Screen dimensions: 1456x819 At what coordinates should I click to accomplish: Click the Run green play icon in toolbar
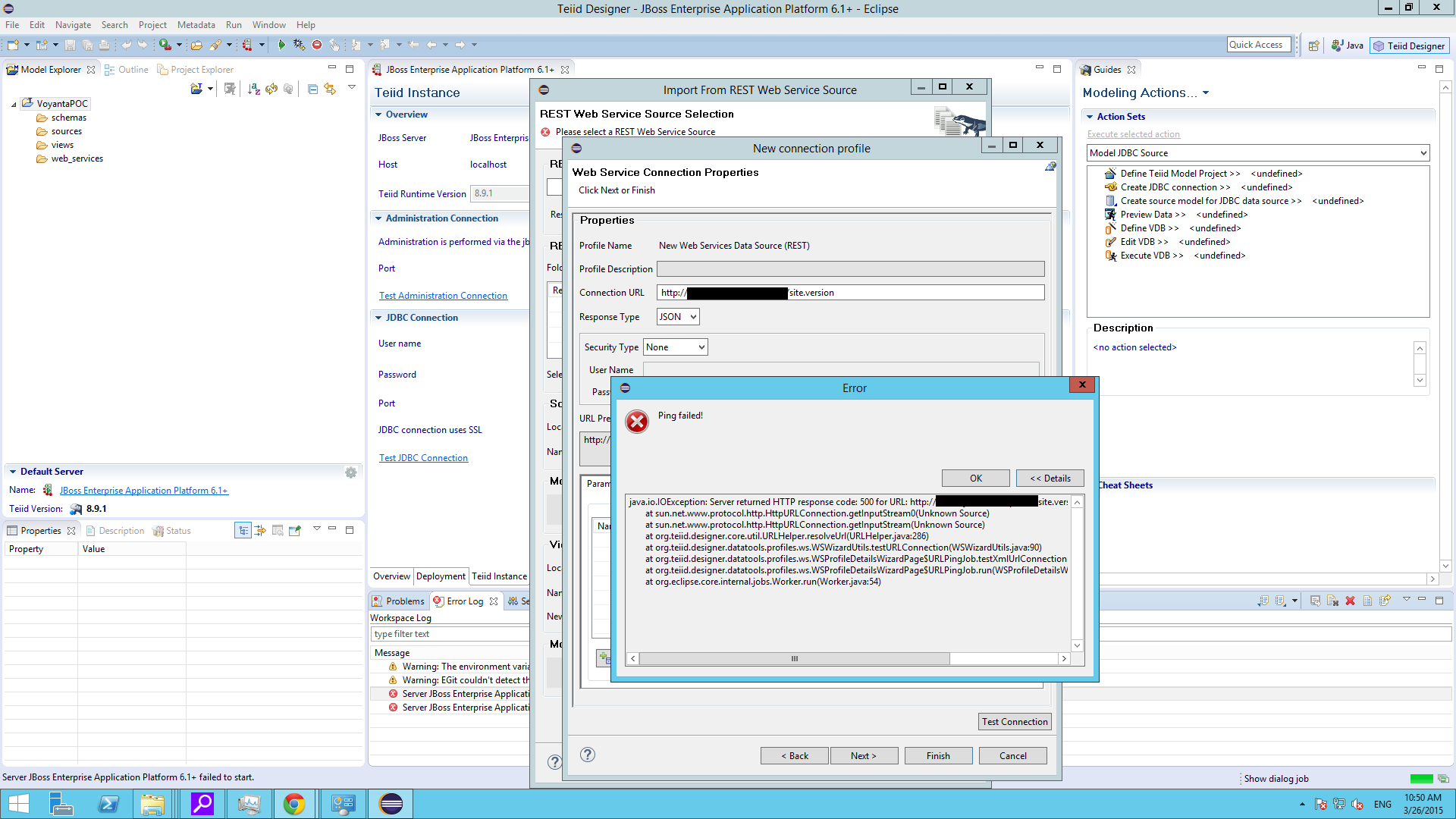[x=281, y=45]
